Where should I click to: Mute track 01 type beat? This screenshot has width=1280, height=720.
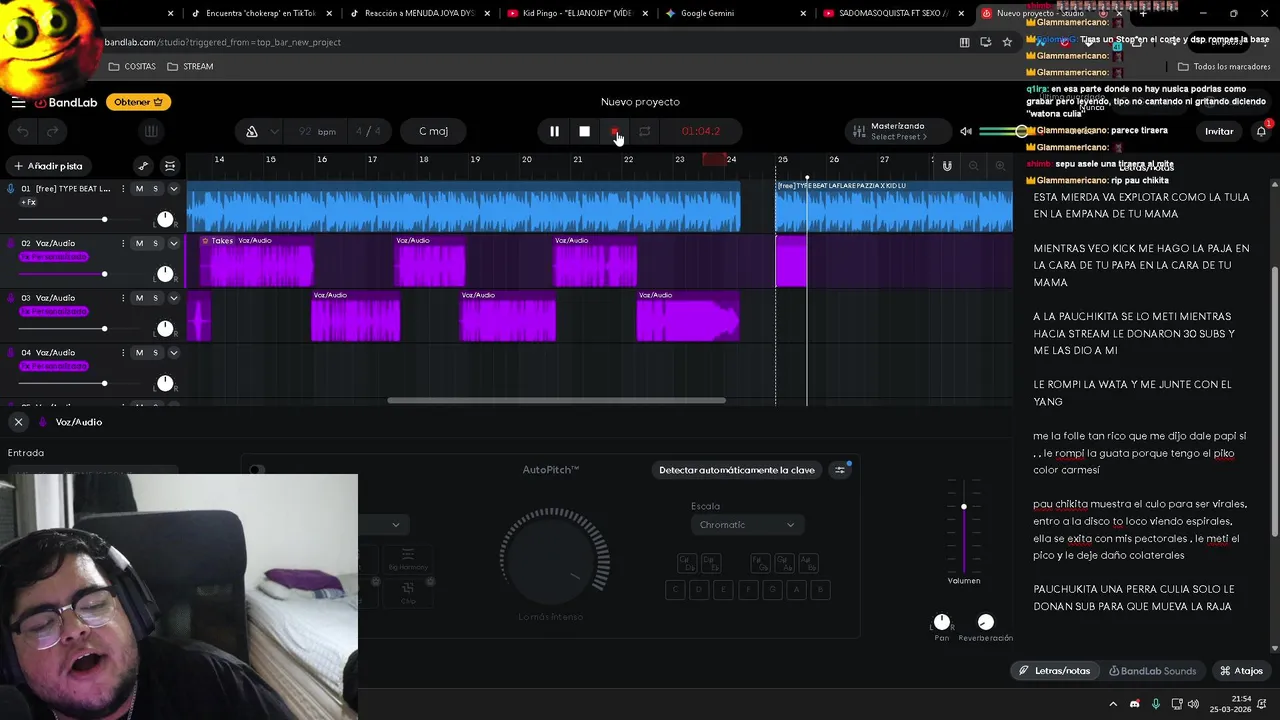[x=139, y=189]
